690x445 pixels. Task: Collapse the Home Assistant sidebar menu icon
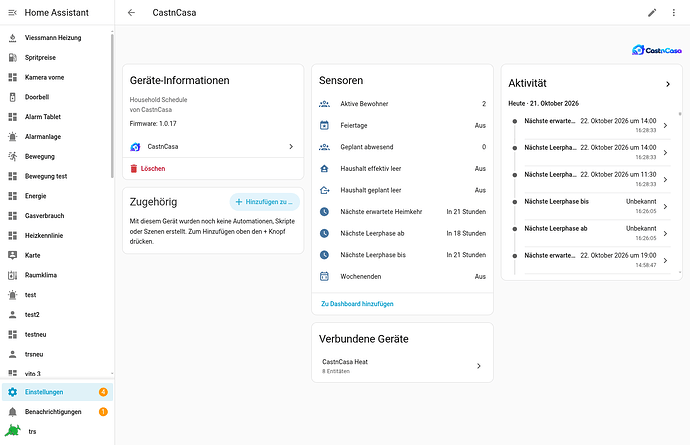tap(12, 13)
